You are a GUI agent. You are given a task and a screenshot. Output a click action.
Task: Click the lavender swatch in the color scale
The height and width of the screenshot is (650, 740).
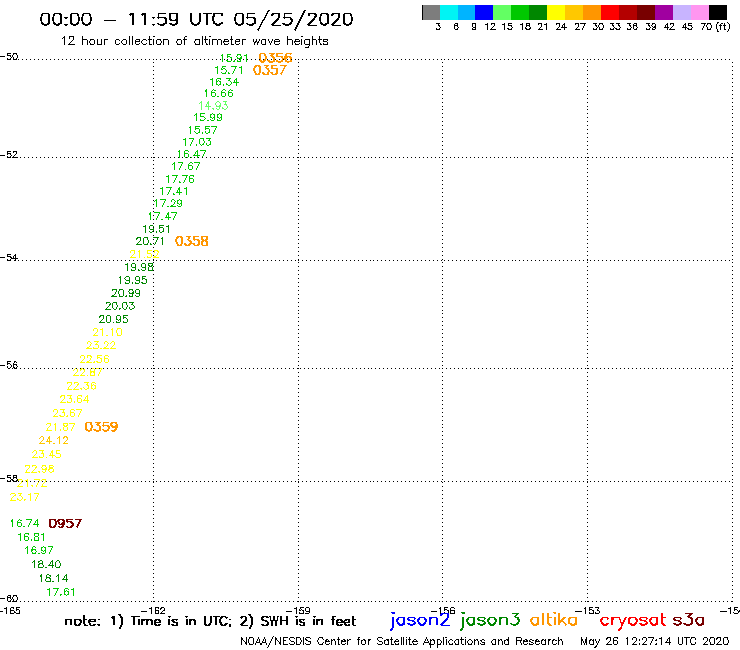[681, 13]
